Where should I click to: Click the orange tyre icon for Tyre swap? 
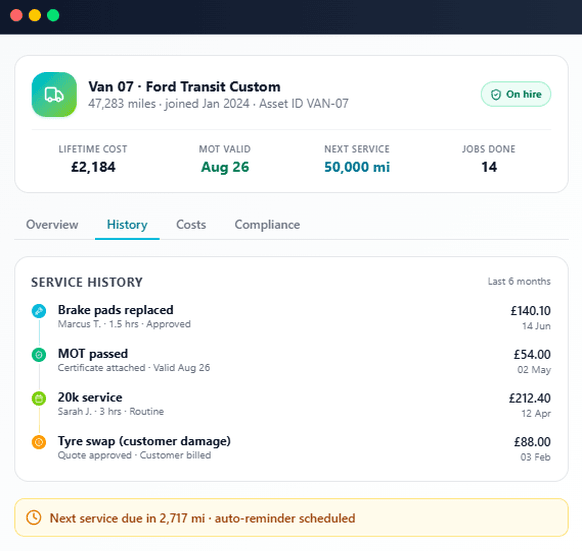coord(39,442)
